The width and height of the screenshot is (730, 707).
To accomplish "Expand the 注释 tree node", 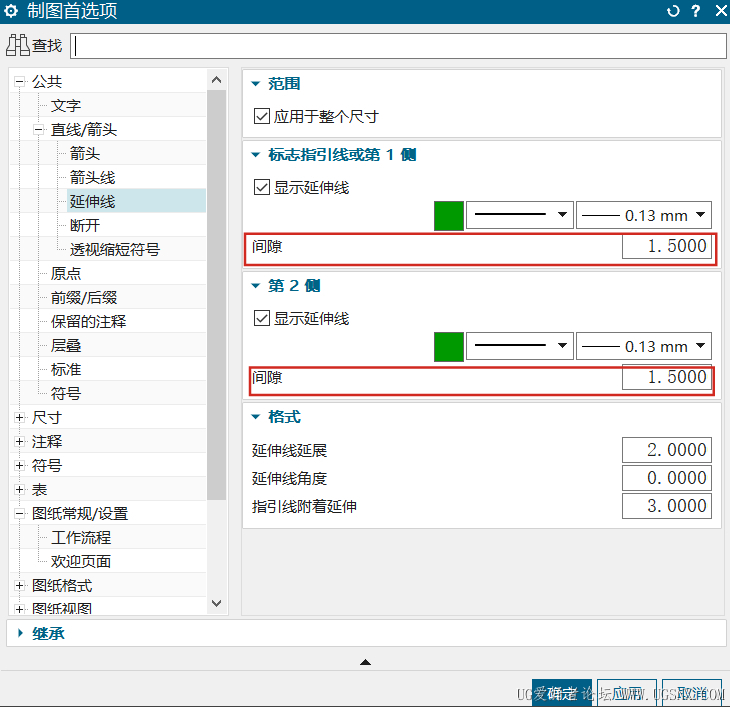I will pos(20,441).
